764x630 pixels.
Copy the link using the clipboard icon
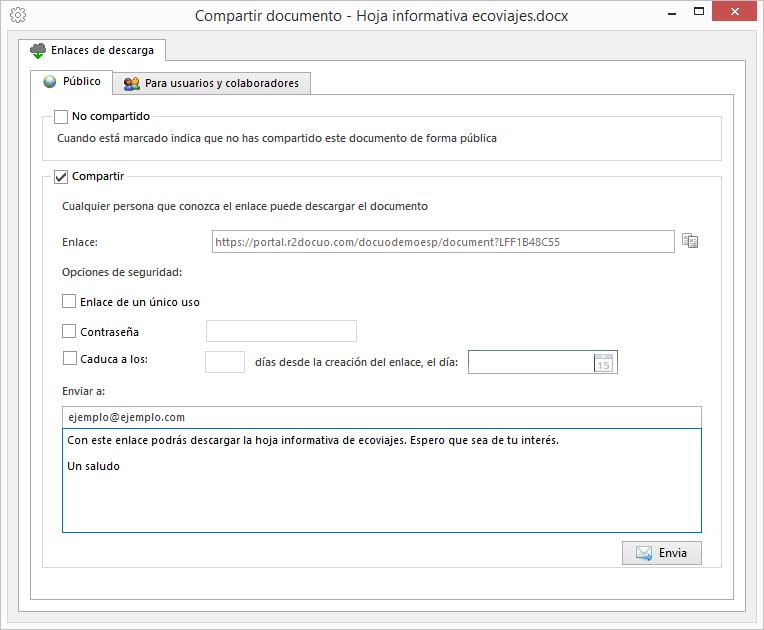pyautogui.click(x=690, y=241)
